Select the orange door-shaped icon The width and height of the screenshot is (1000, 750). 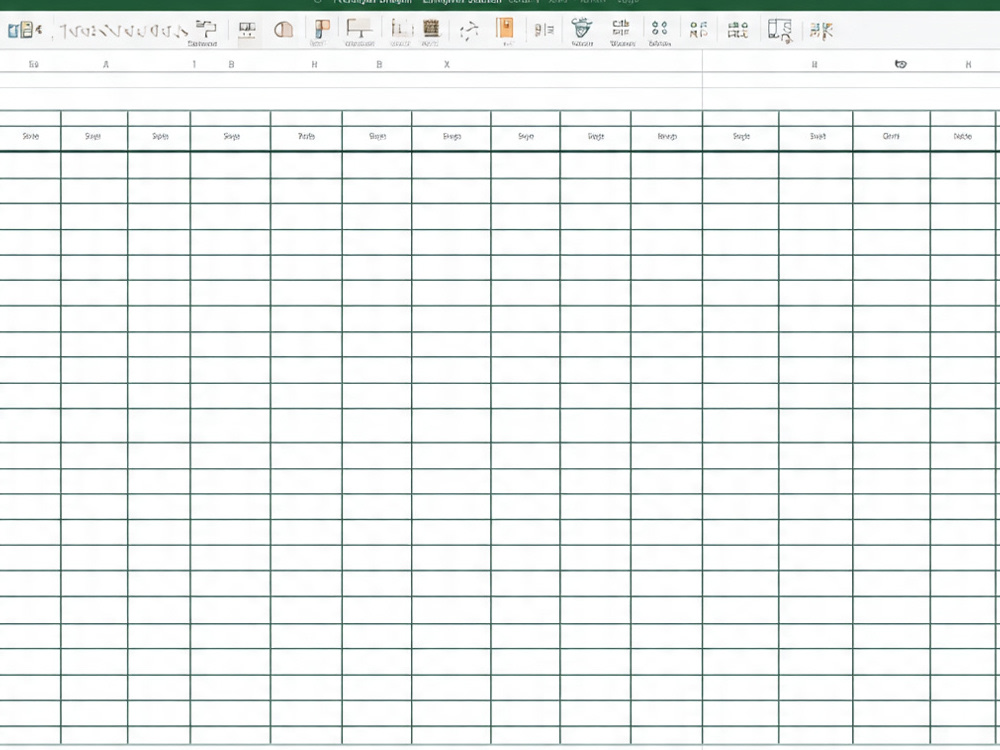click(x=504, y=29)
